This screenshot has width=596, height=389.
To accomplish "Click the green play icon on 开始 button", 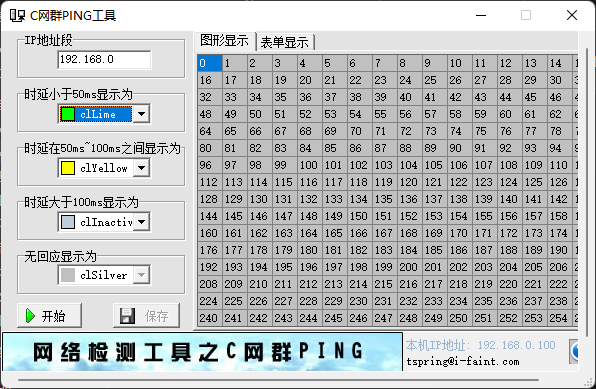I will click(x=30, y=316).
